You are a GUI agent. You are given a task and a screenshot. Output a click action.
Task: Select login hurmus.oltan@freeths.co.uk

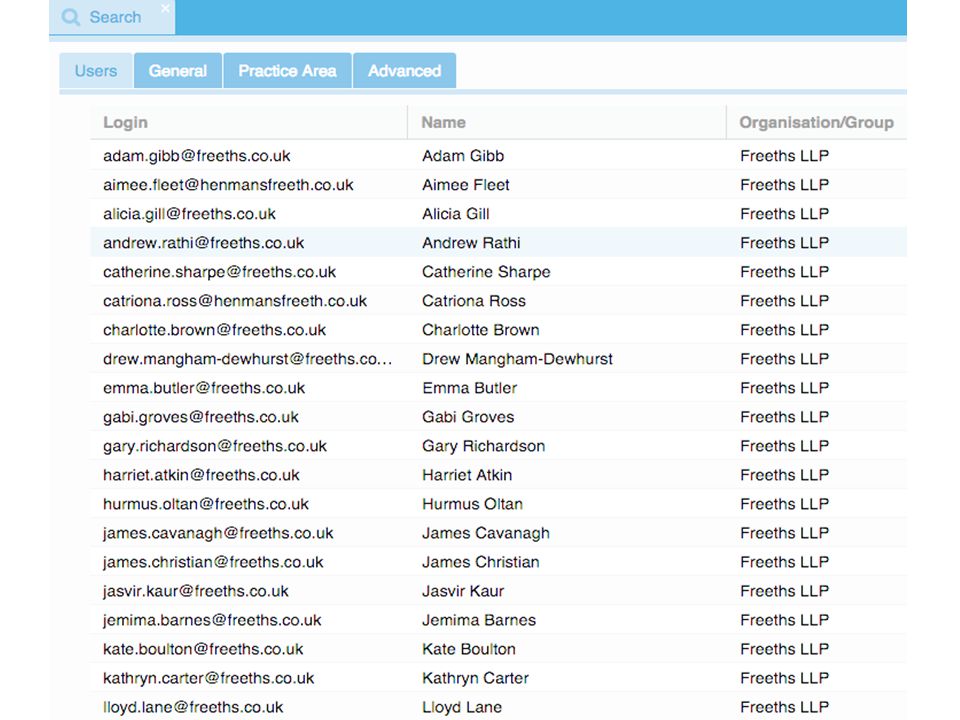(206, 504)
